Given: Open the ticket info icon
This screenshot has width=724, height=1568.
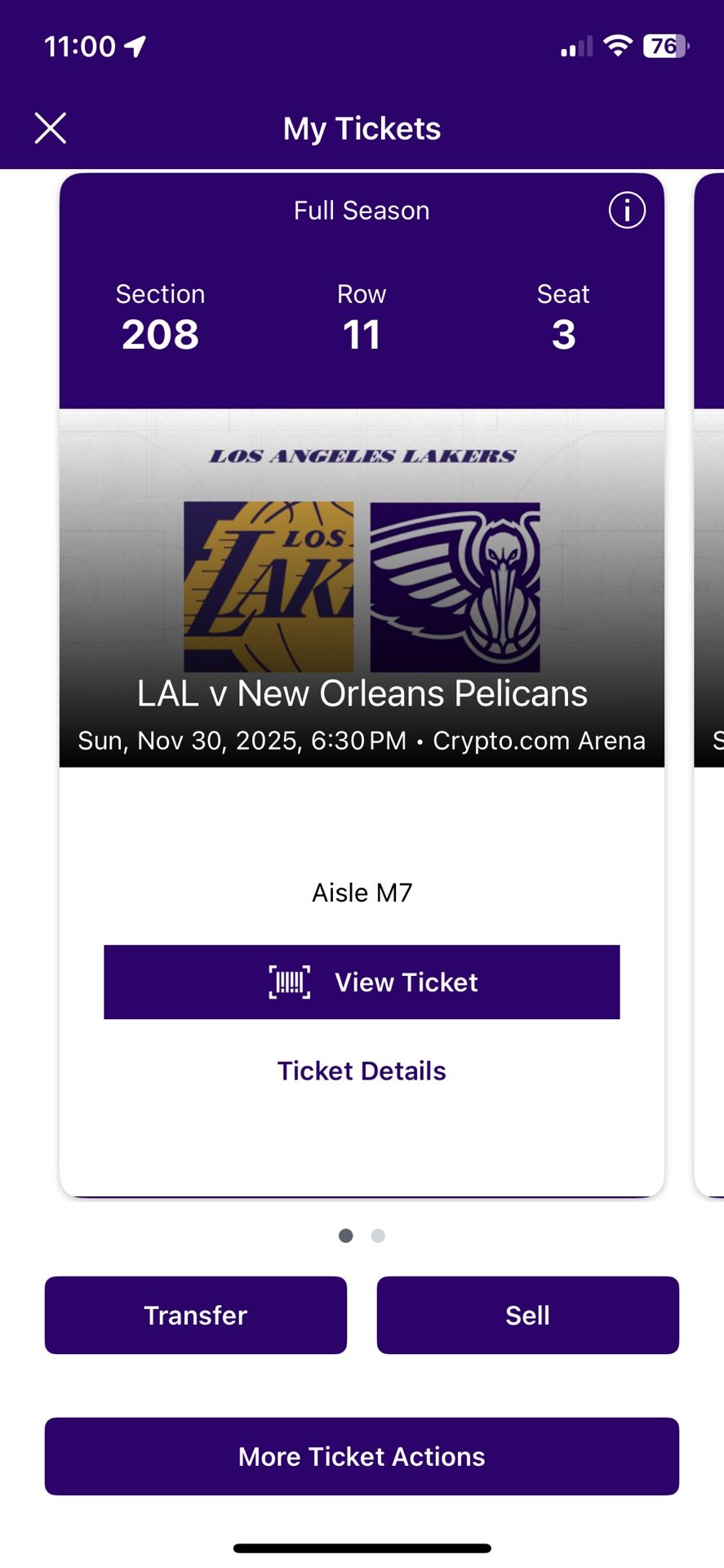Looking at the screenshot, I should (x=627, y=211).
